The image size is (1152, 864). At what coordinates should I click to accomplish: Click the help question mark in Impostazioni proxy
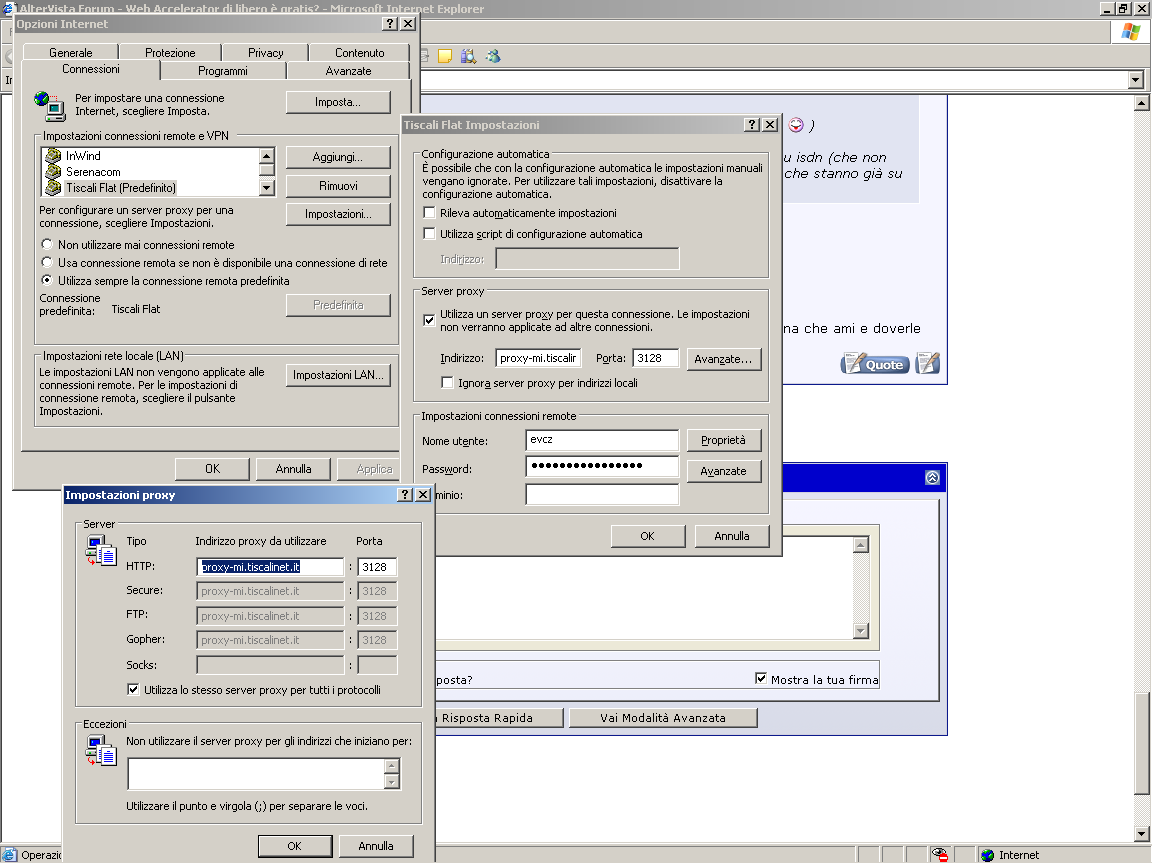pos(405,495)
